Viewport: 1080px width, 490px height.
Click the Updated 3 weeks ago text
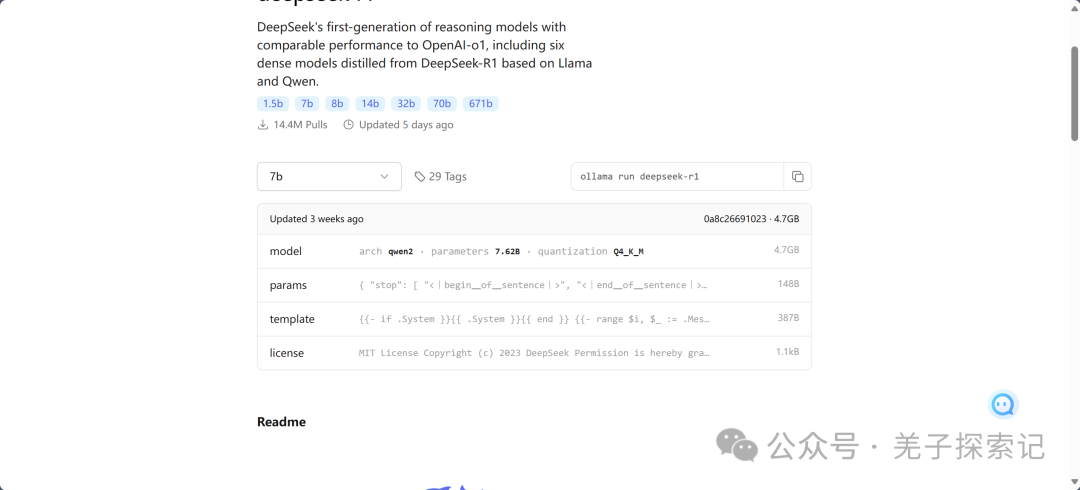[x=316, y=219]
